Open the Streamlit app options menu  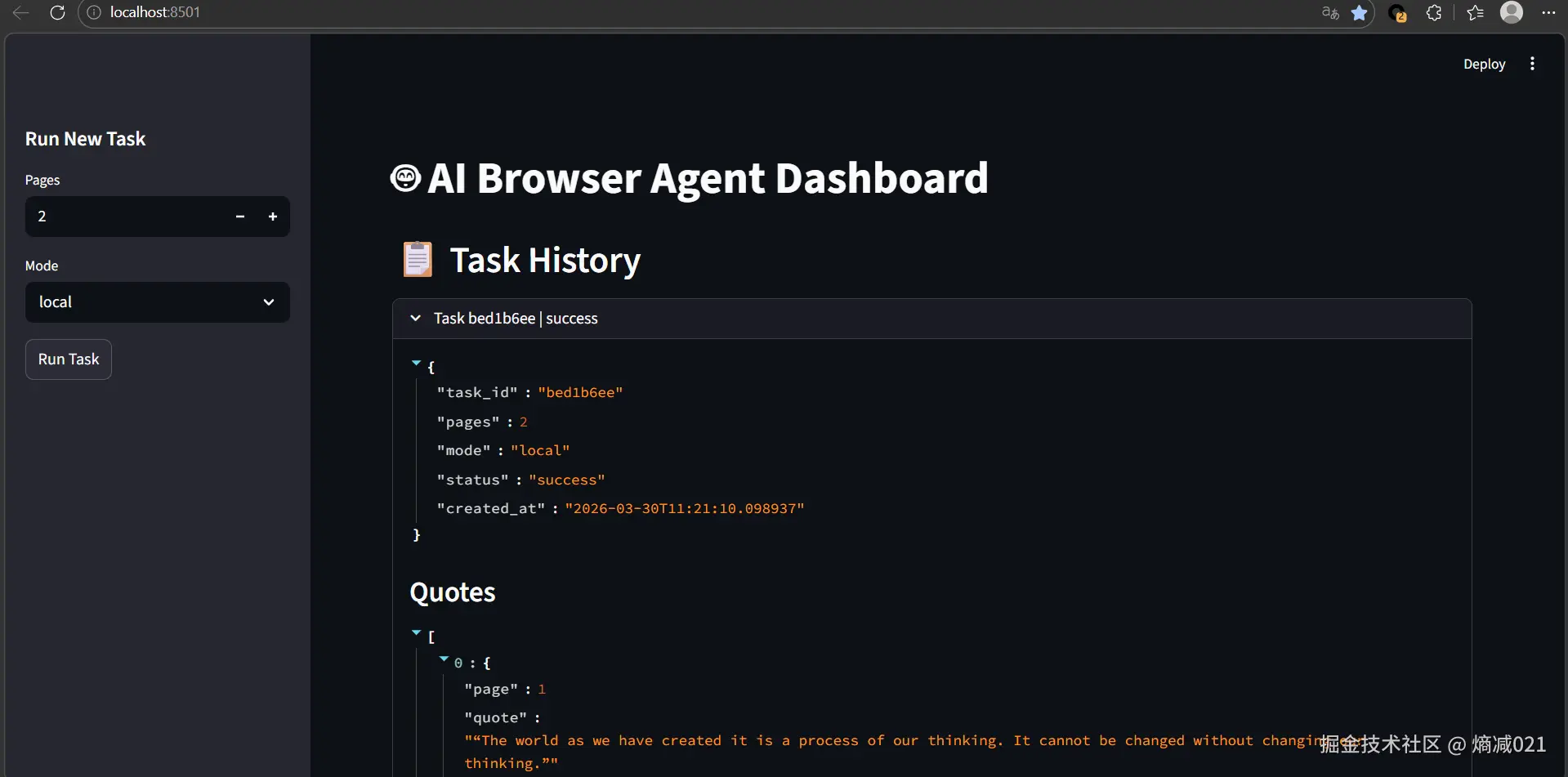pos(1532,64)
